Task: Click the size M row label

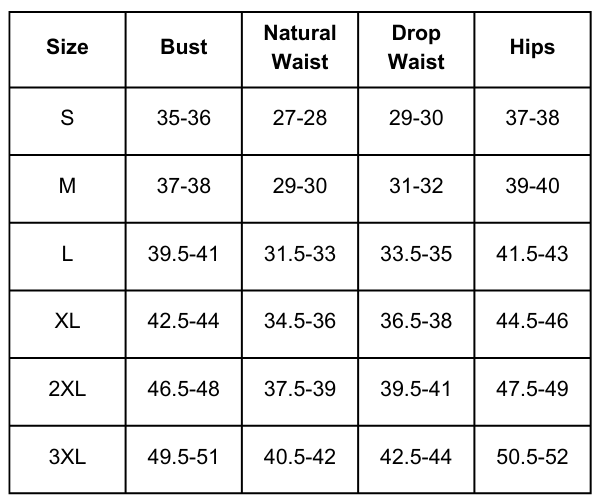Action: pos(67,186)
